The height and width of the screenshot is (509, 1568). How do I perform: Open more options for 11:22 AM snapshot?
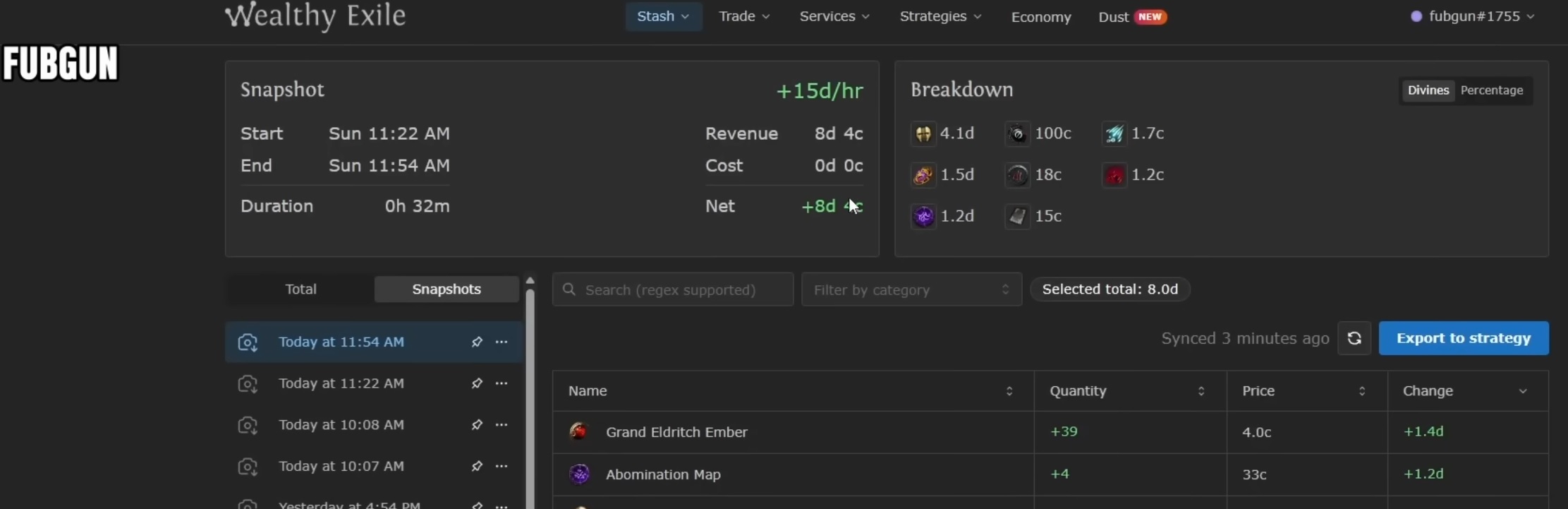[x=502, y=383]
